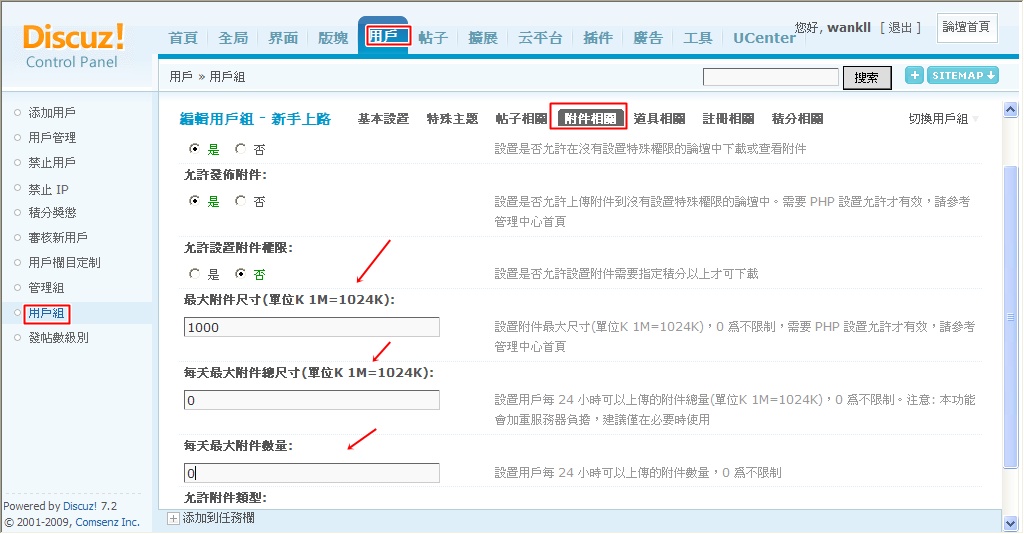Select 是 under 允許發佈附件

click(x=194, y=201)
